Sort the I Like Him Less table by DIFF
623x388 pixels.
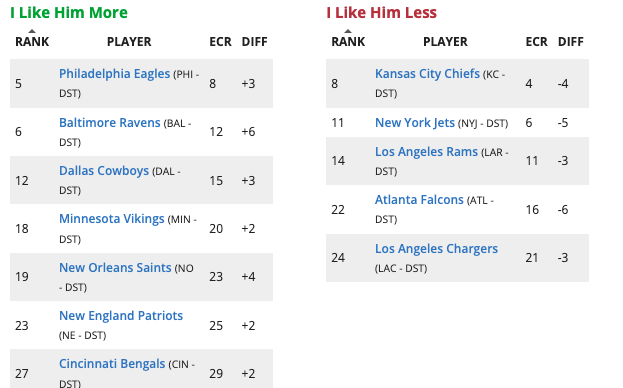(571, 42)
